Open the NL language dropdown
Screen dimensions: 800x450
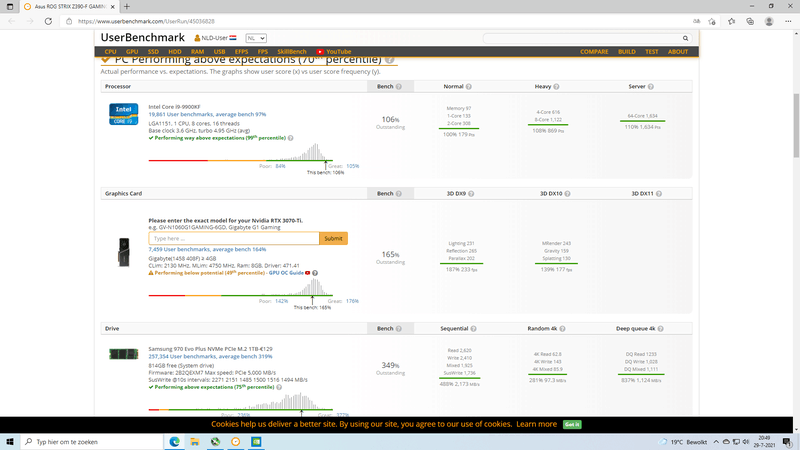[x=256, y=38]
